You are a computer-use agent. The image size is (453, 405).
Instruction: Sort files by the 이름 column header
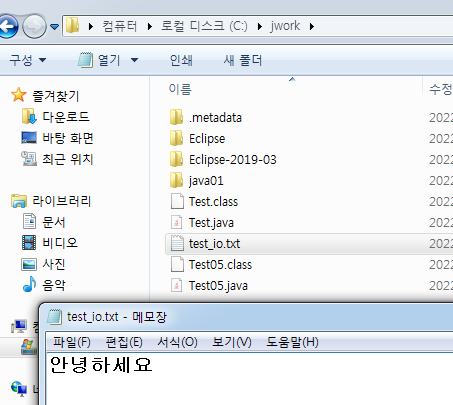pyautogui.click(x=180, y=89)
